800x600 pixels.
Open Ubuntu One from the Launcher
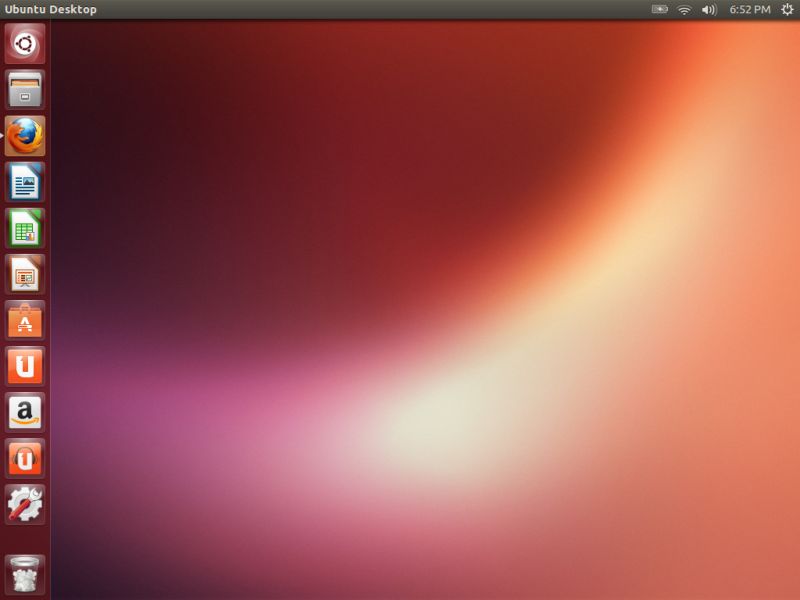coord(24,366)
